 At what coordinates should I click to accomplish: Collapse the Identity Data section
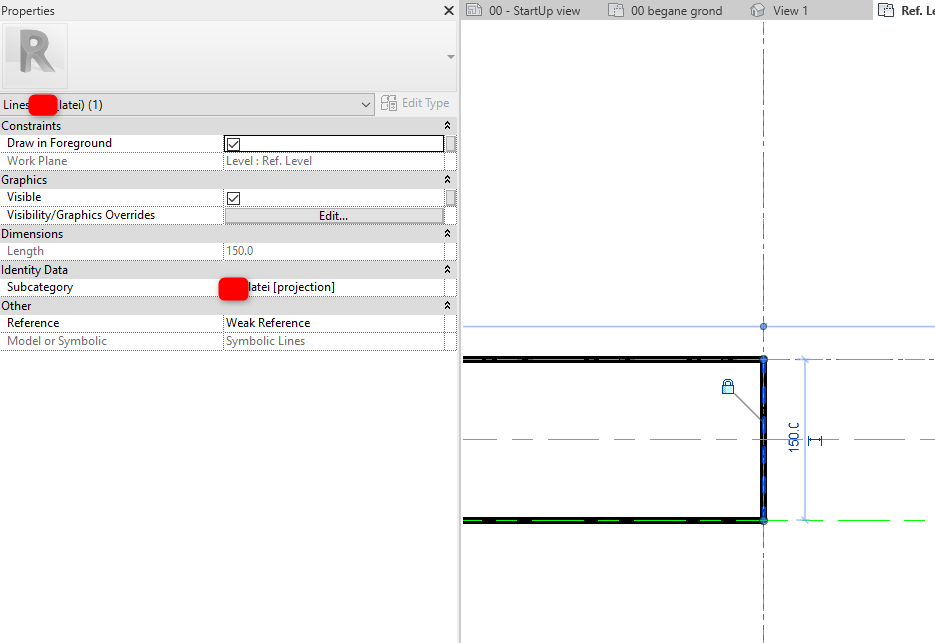coord(447,269)
